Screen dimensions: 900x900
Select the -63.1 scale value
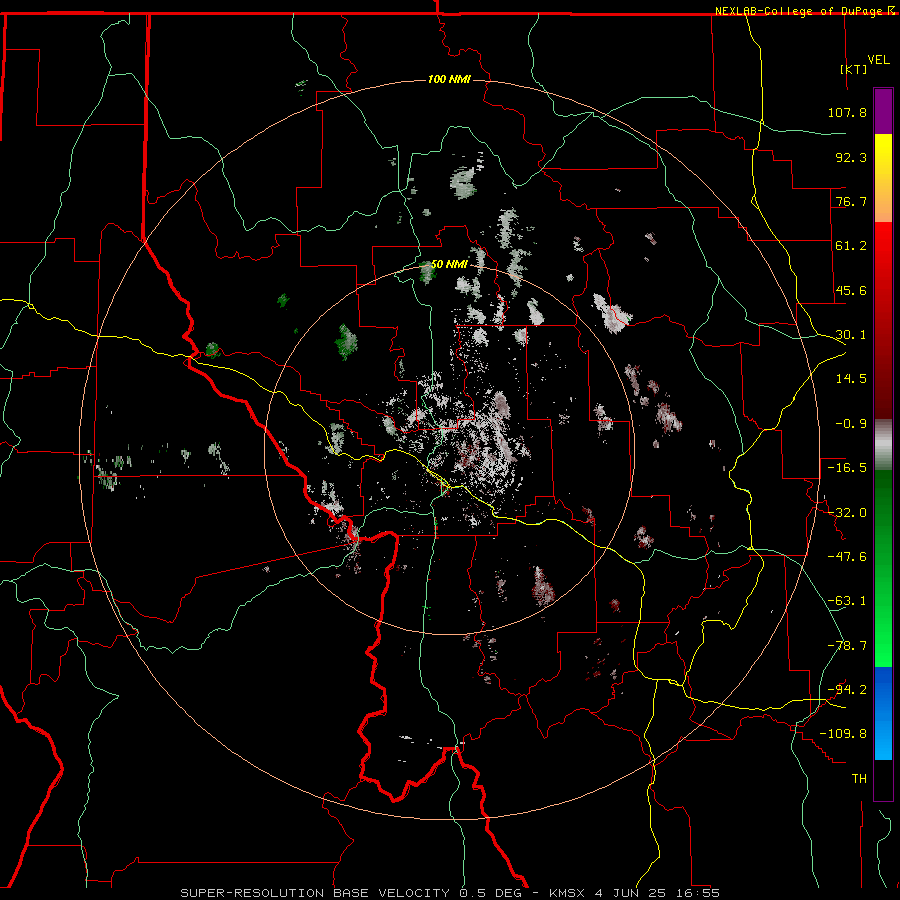tap(847, 601)
